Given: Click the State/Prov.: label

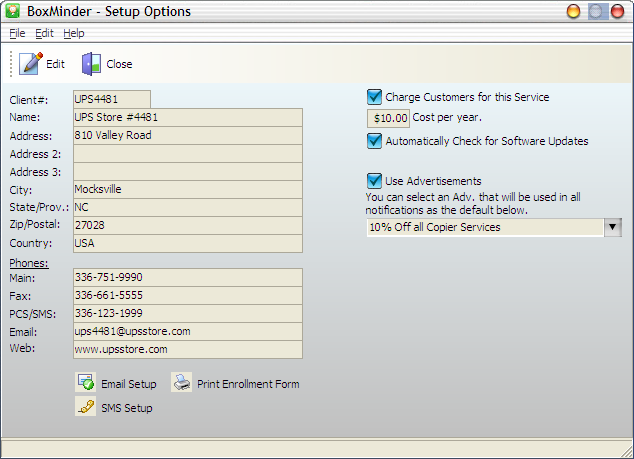Looking at the screenshot, I should 39,207.
